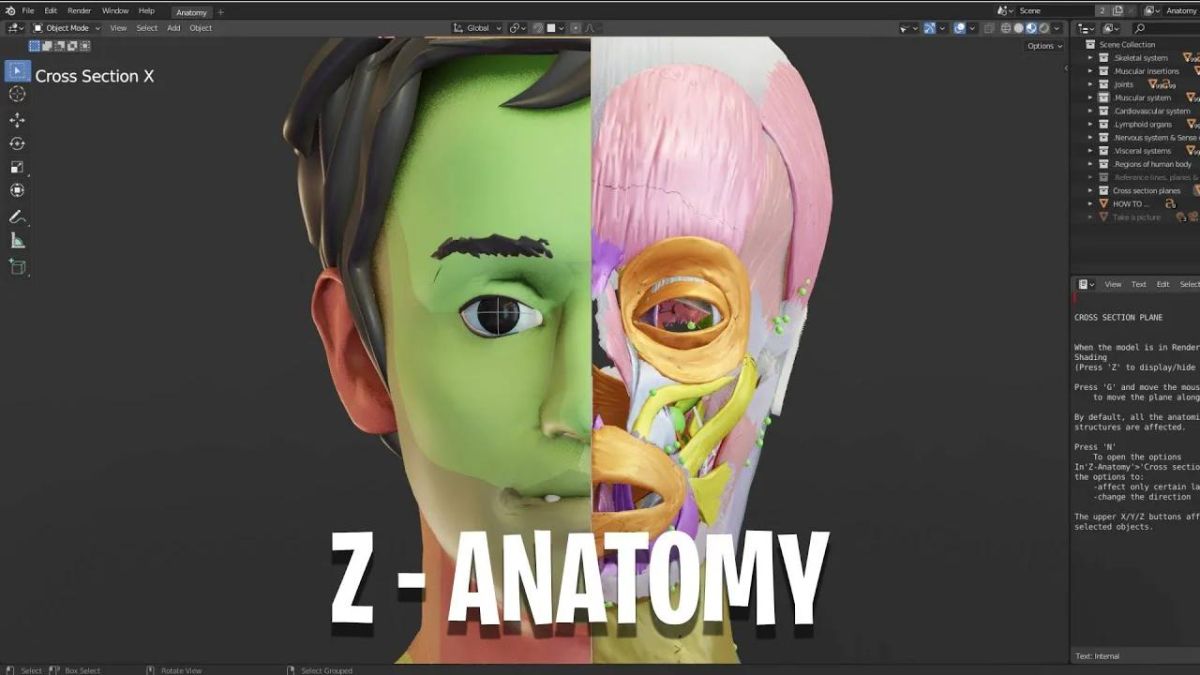Open the scene browse dropdown icon

1005,11
